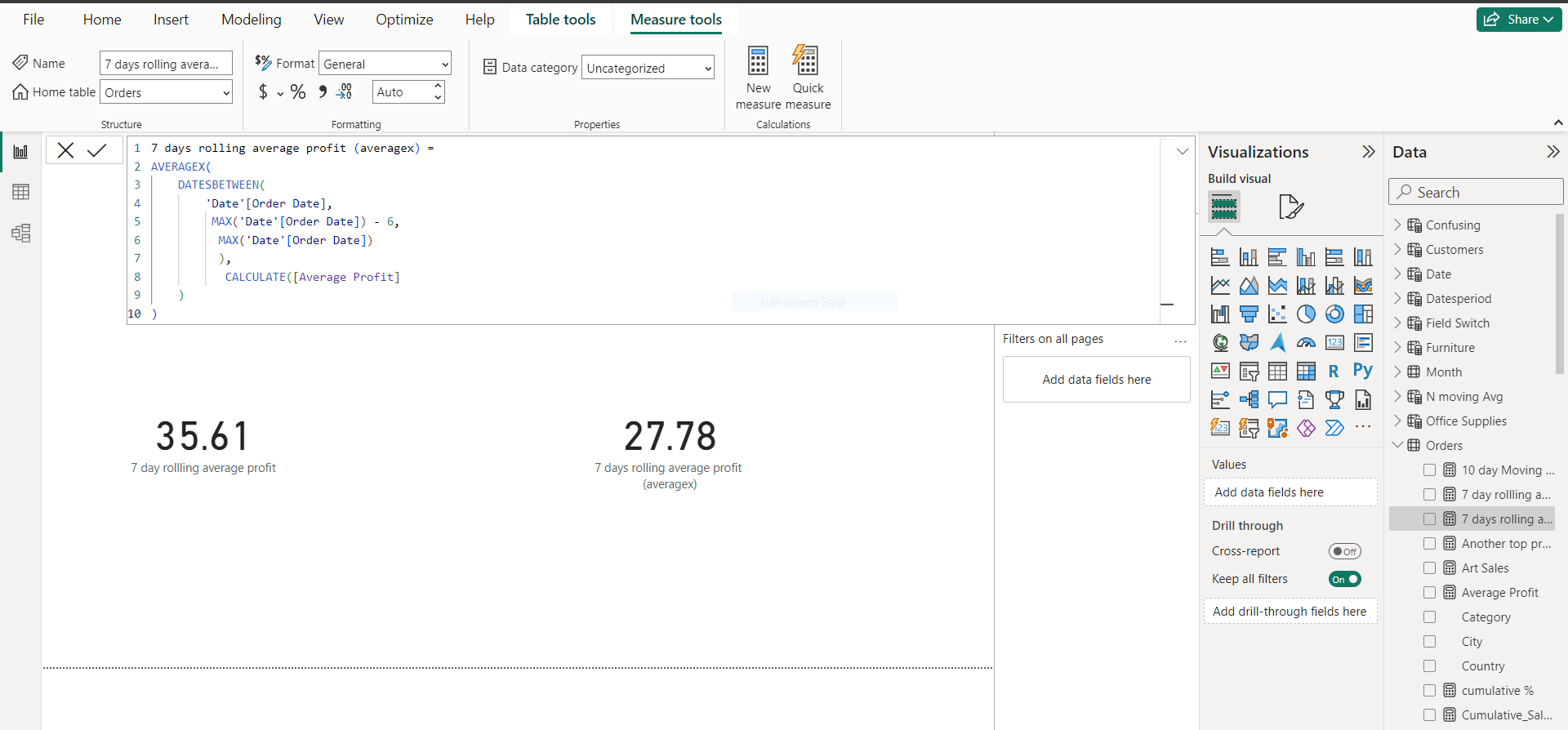Open Data category dropdown

648,68
